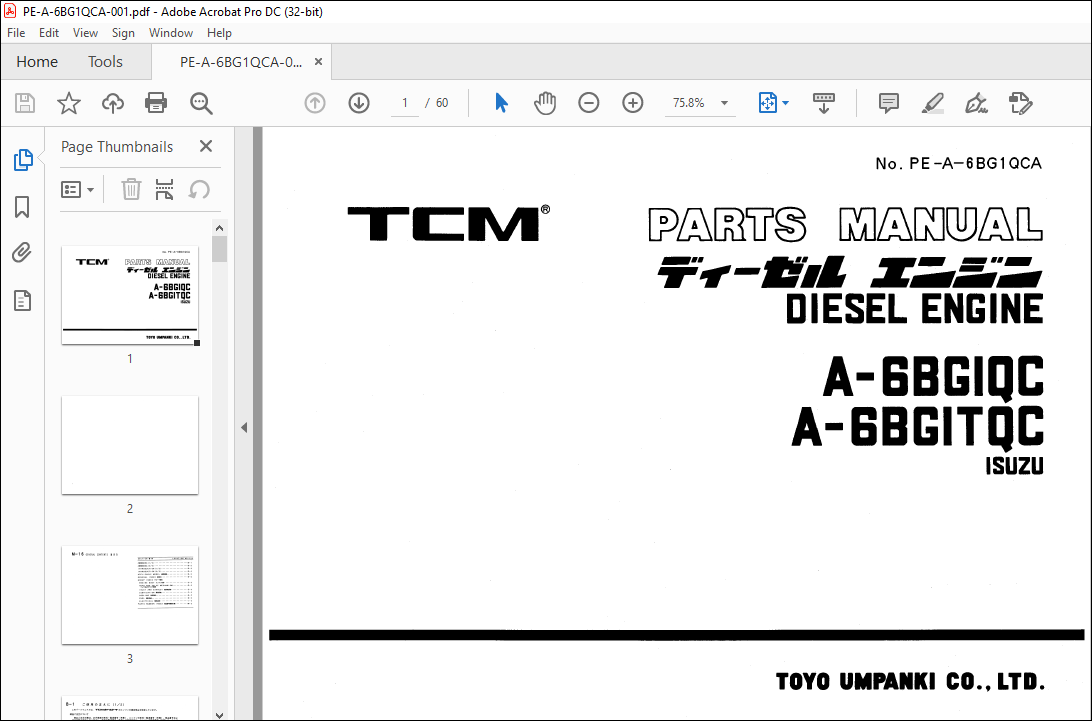
Task: Click the 'A-6BGITQC' model text
Action: pos(918,426)
